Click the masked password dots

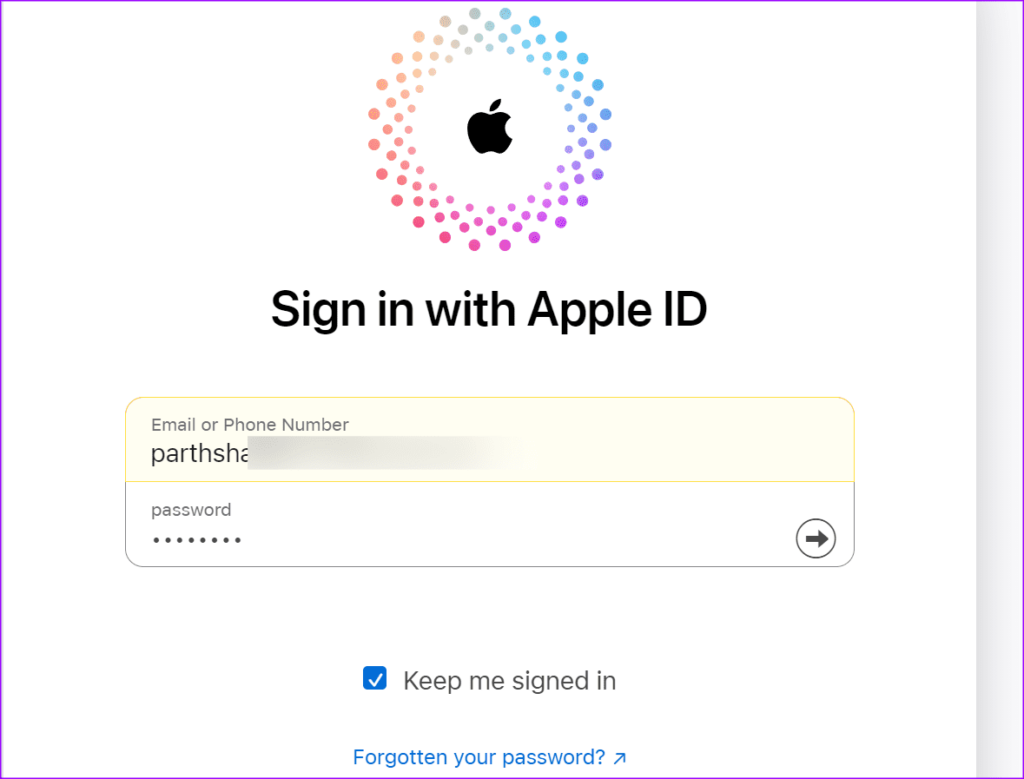pyautogui.click(x=197, y=540)
